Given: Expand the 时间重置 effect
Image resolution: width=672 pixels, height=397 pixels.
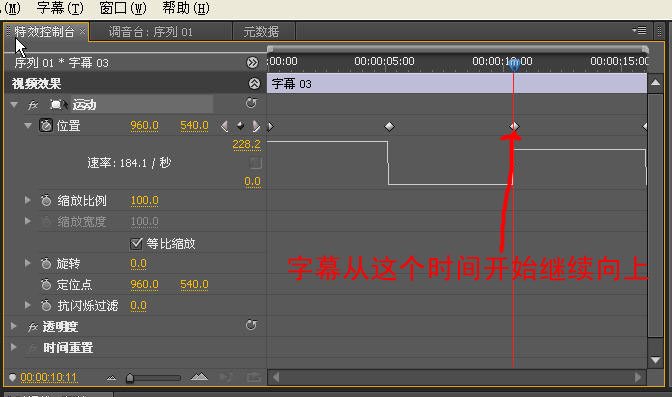Looking at the screenshot, I should pos(14,347).
